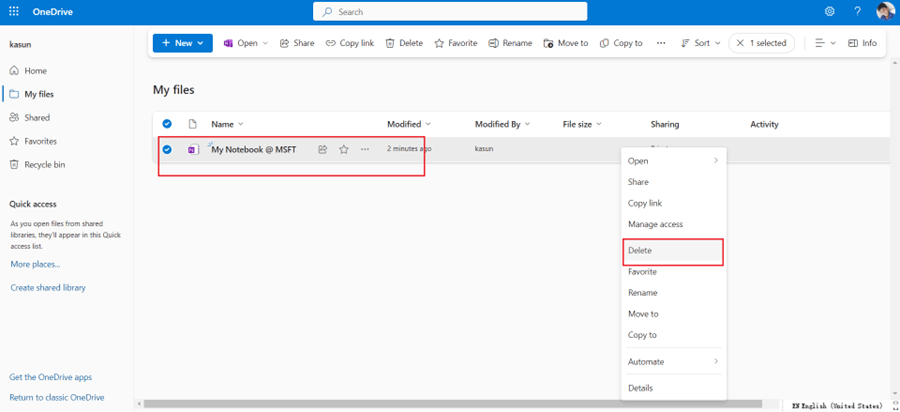Click the favorite star in the notebook row
The image size is (900, 412).
click(344, 150)
